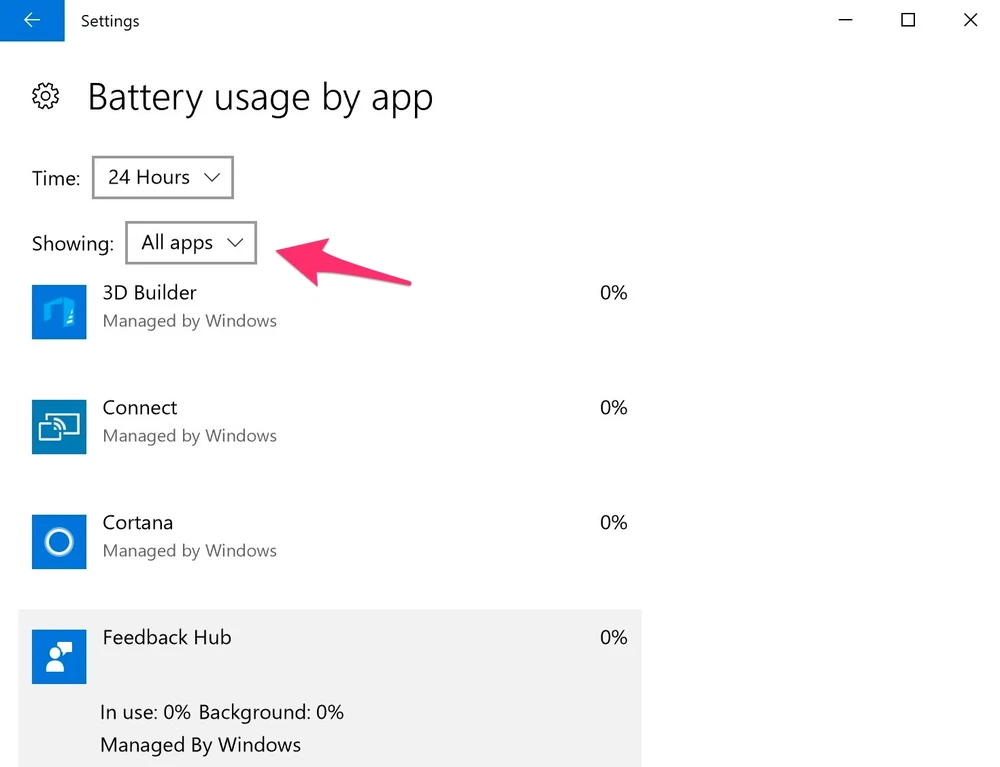Click the 0% usage value for 3D Builder
Image resolution: width=1000 pixels, height=767 pixels.
point(613,293)
